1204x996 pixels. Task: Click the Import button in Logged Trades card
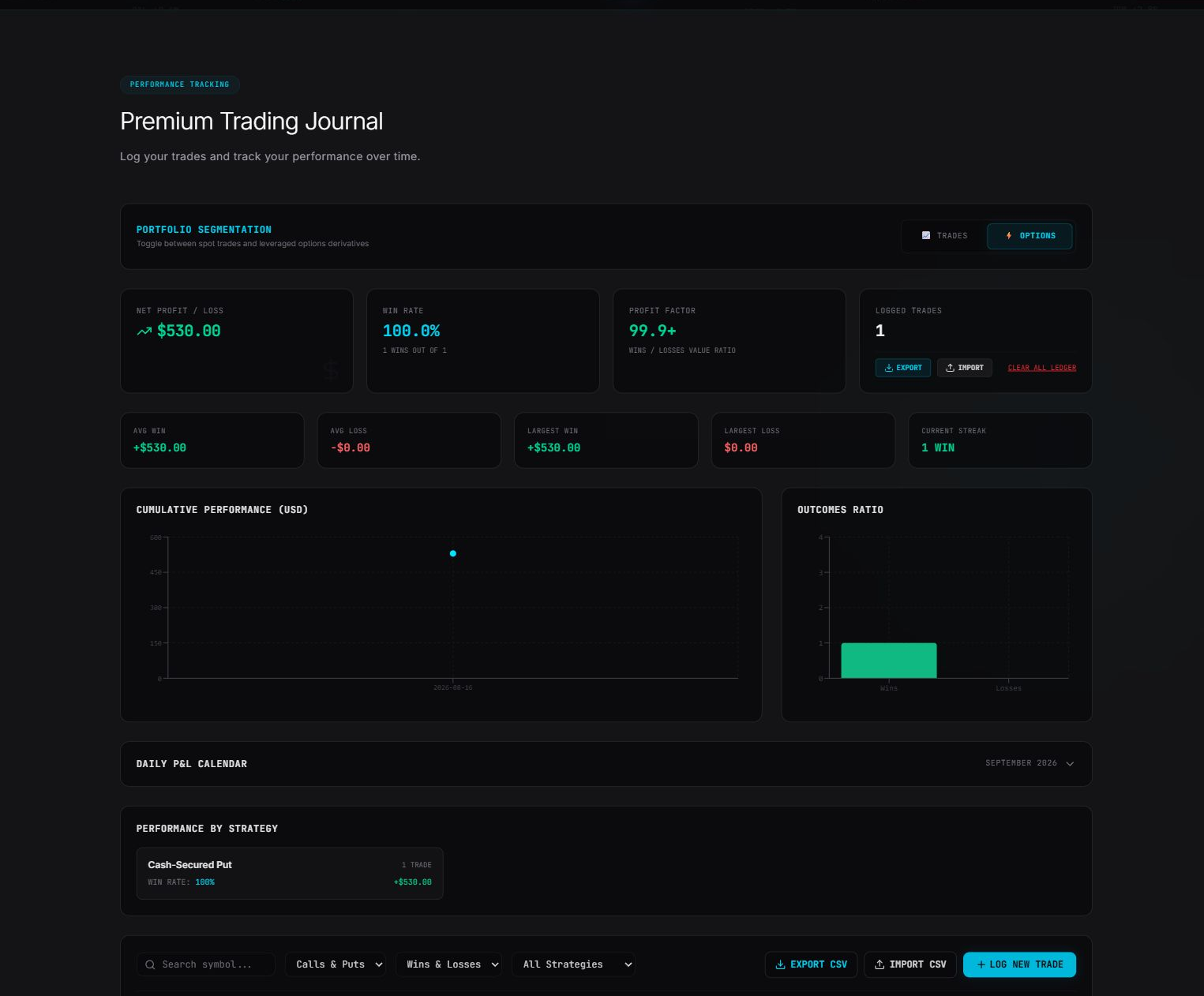click(964, 368)
